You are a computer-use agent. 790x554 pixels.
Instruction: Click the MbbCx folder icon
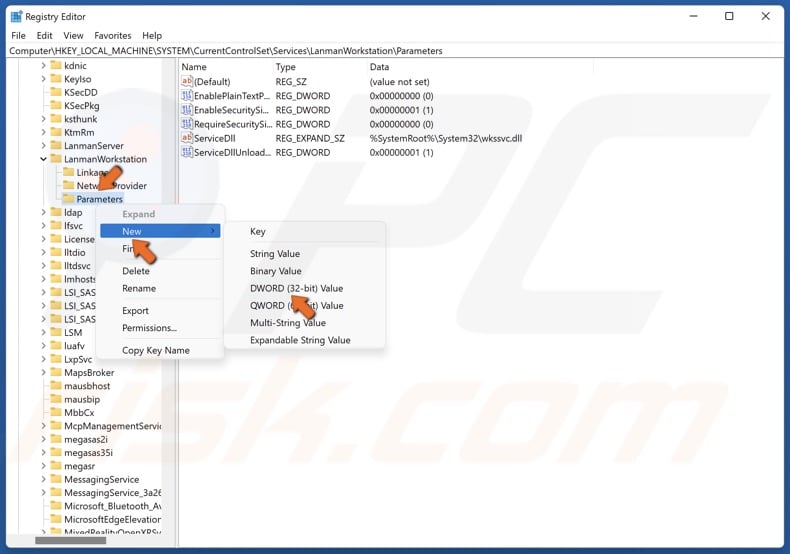tap(56, 412)
